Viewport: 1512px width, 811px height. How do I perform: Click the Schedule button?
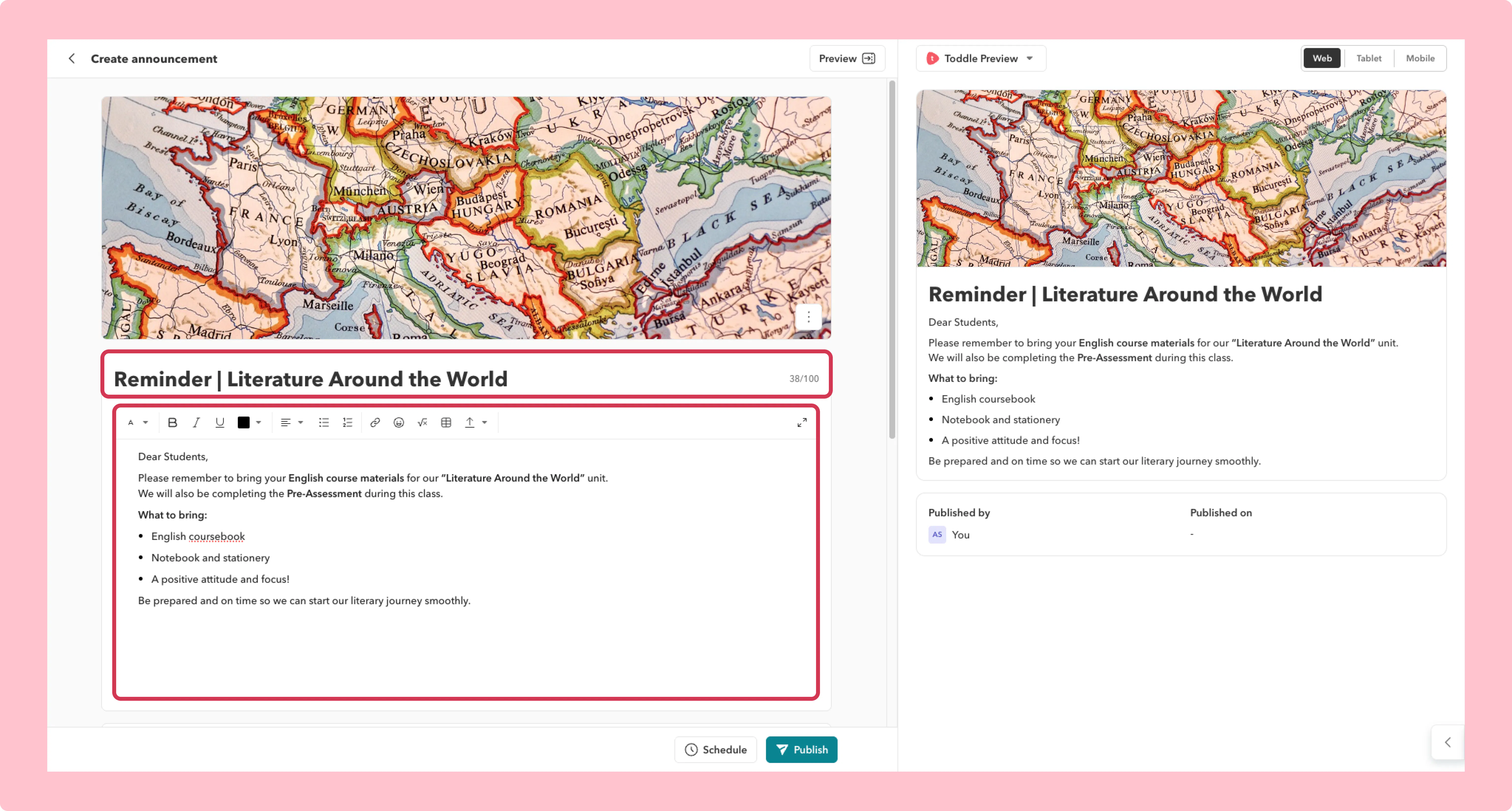[715, 749]
